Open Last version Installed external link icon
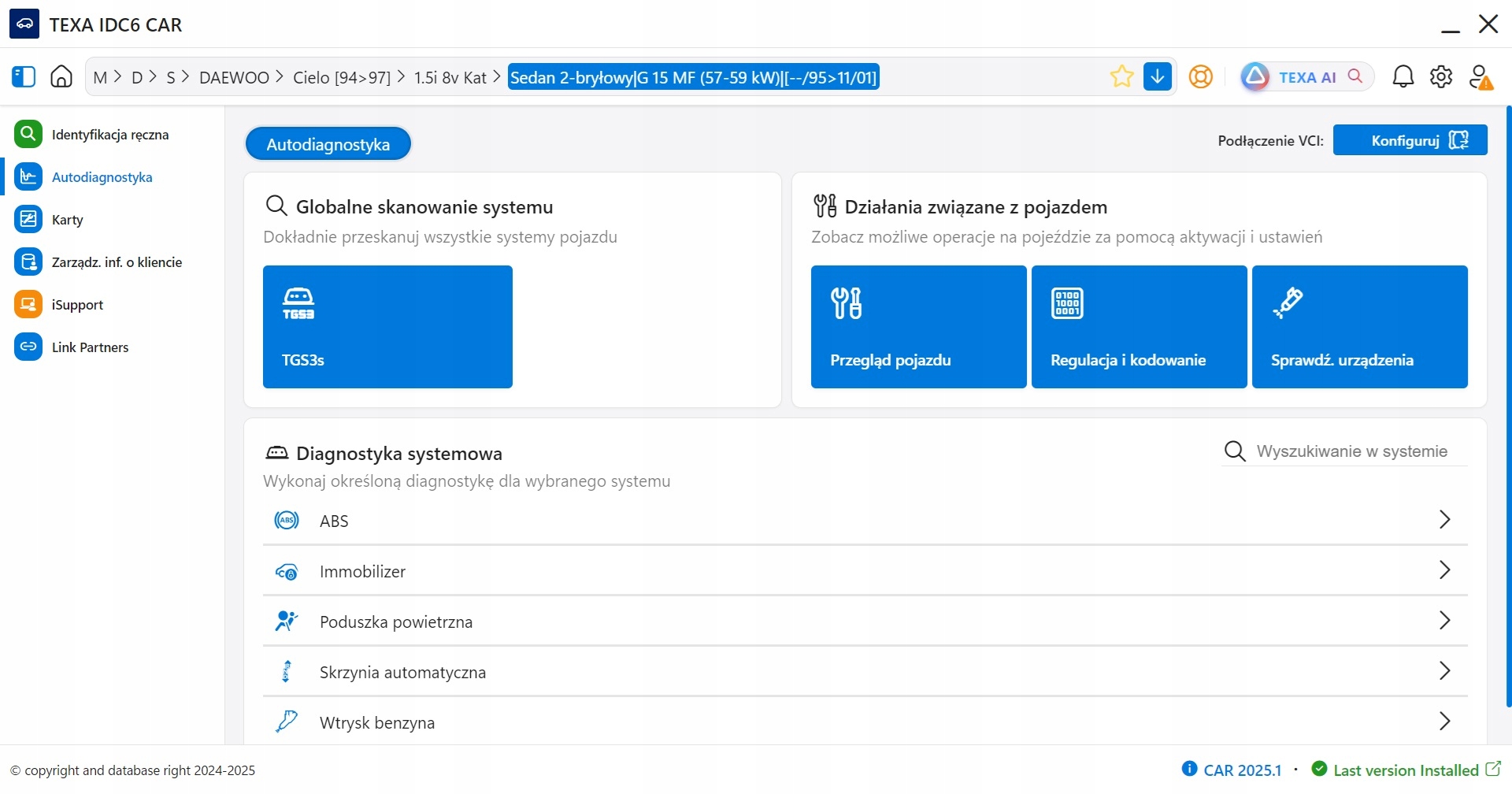The image size is (1512, 794). click(x=1493, y=769)
